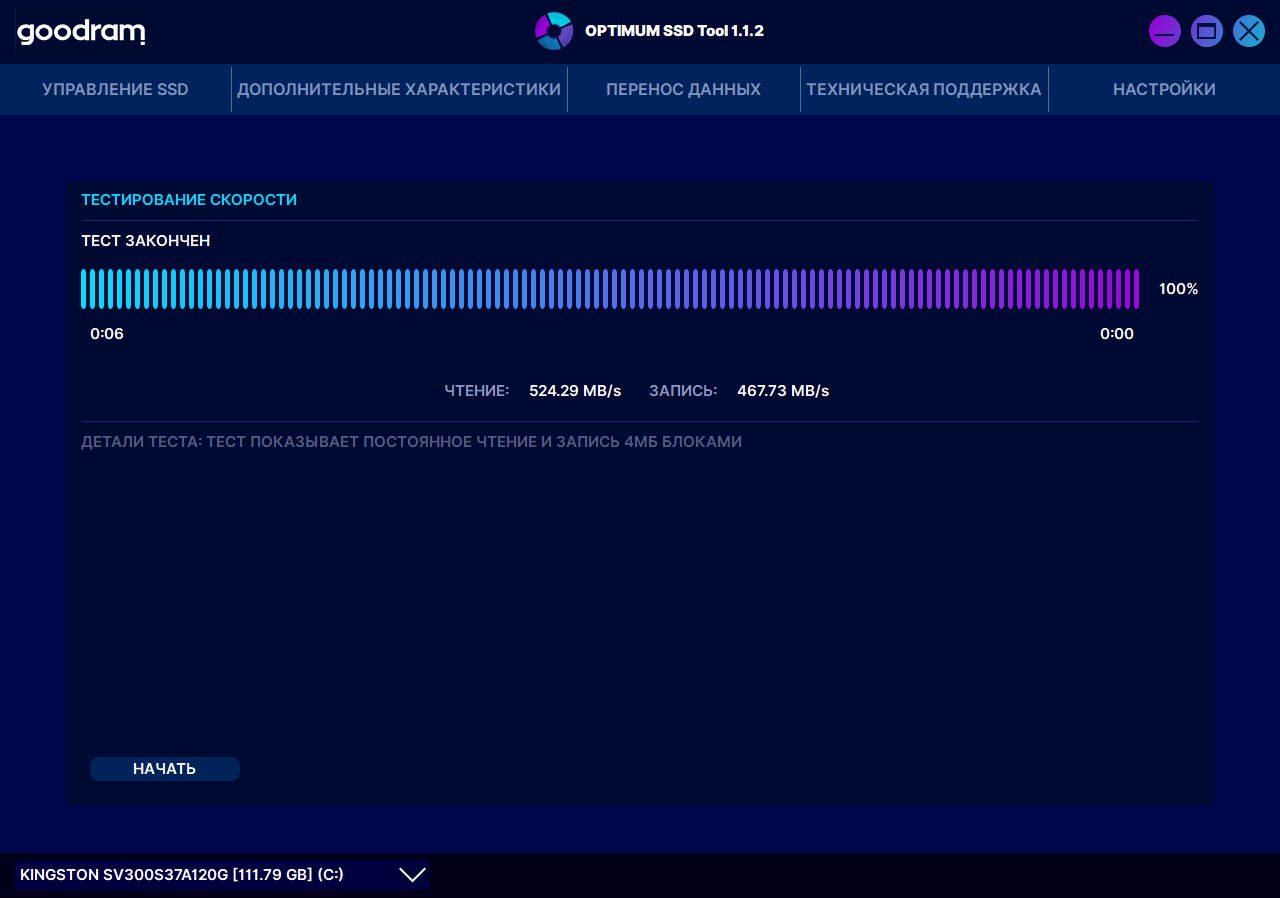Open the УПРАВЛЕНИЕ SSD tab
This screenshot has width=1280, height=898.
pos(115,90)
